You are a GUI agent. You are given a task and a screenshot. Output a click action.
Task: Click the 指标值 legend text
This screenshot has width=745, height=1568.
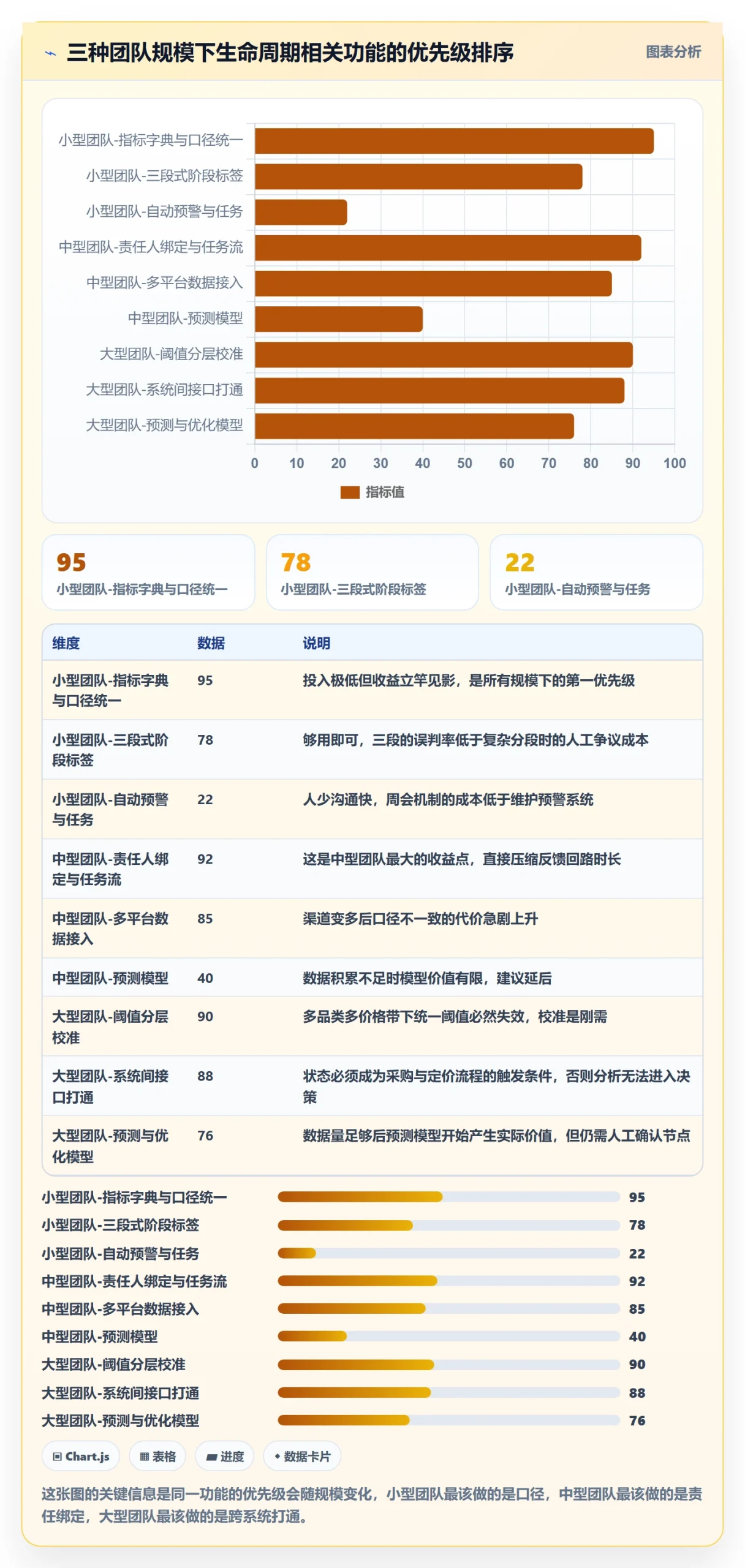[x=385, y=492]
